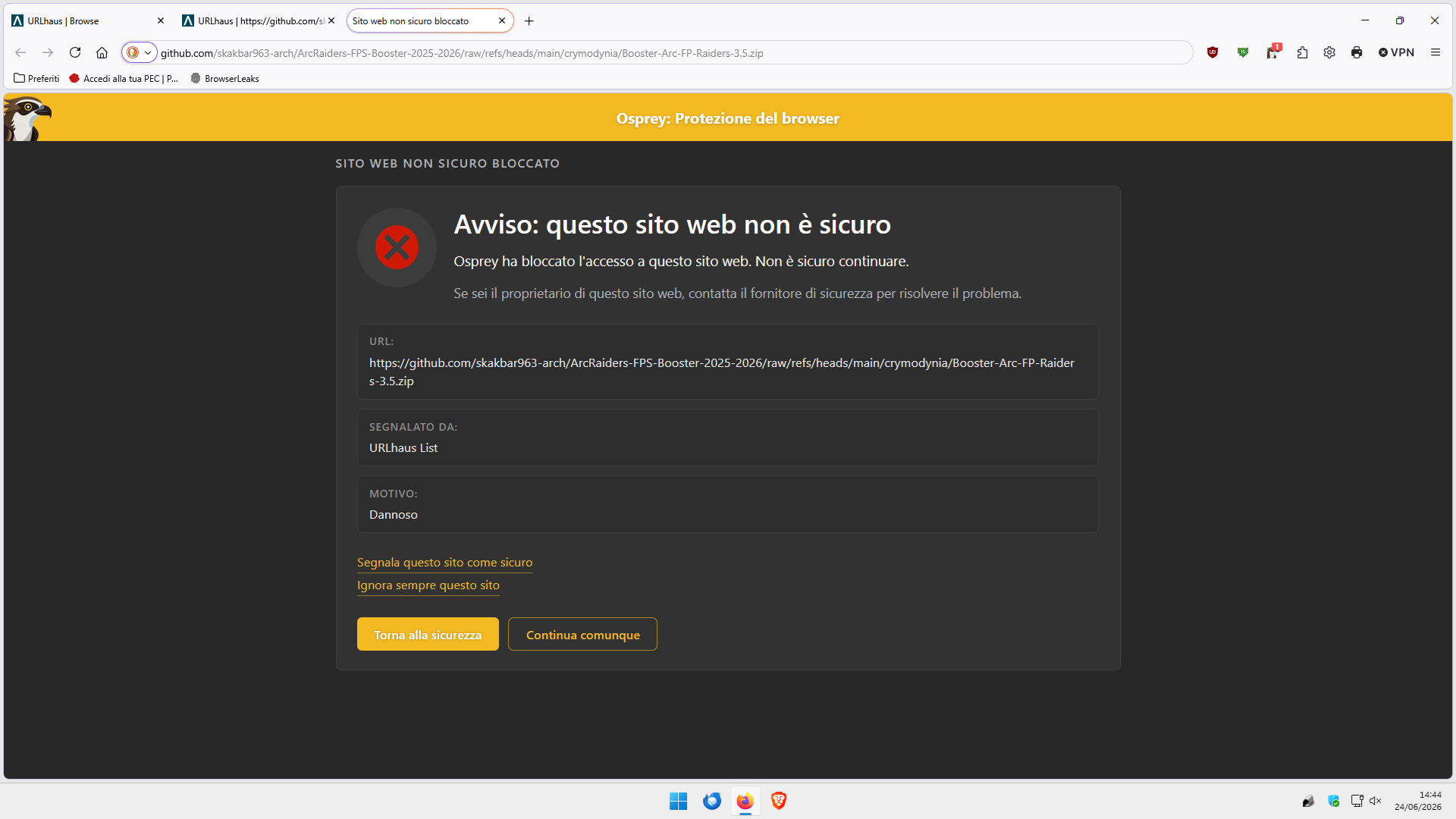The width and height of the screenshot is (1456, 819).
Task: Open the Windows Start menu
Action: click(x=679, y=801)
